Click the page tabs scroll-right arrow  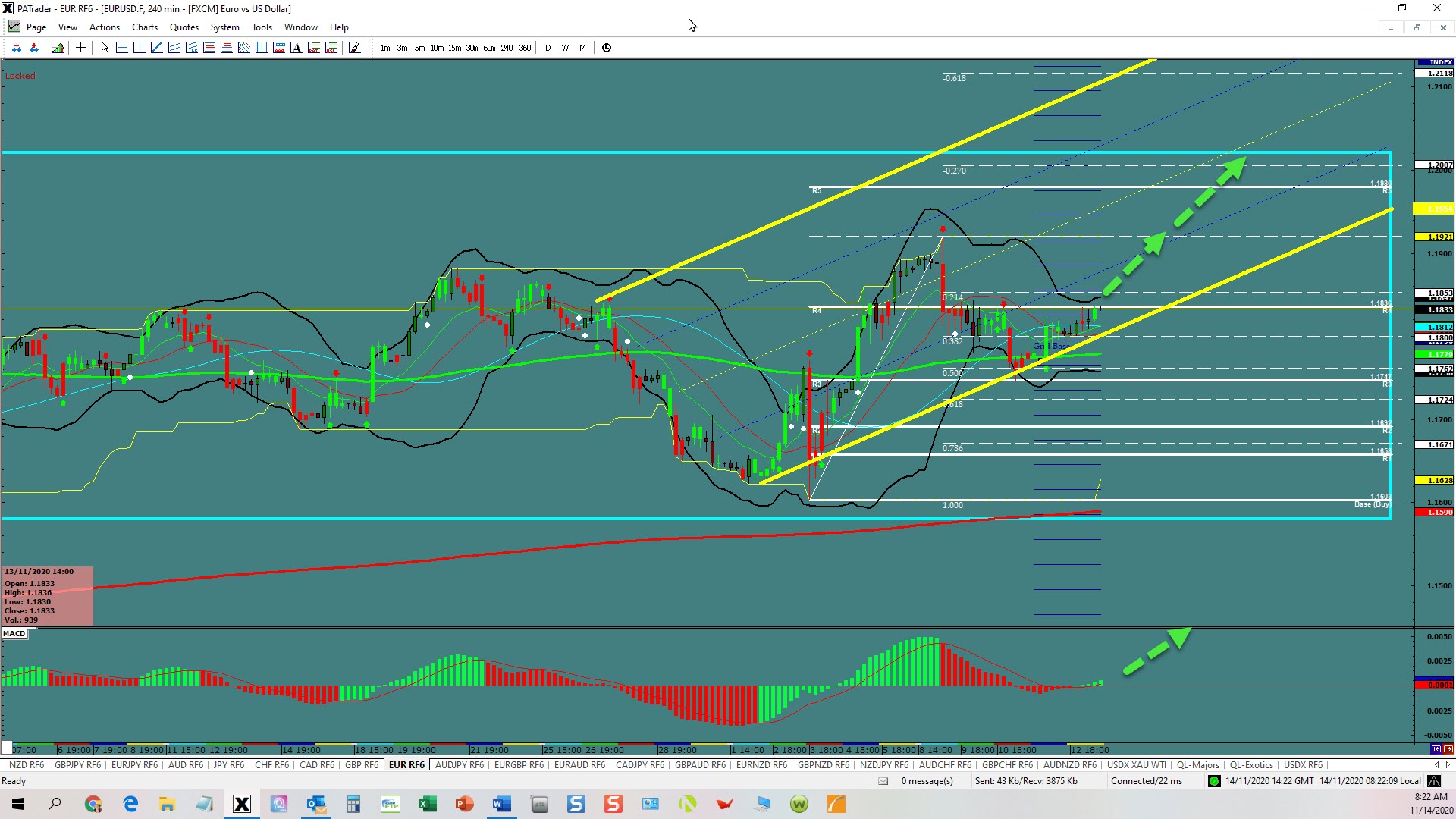(1448, 765)
